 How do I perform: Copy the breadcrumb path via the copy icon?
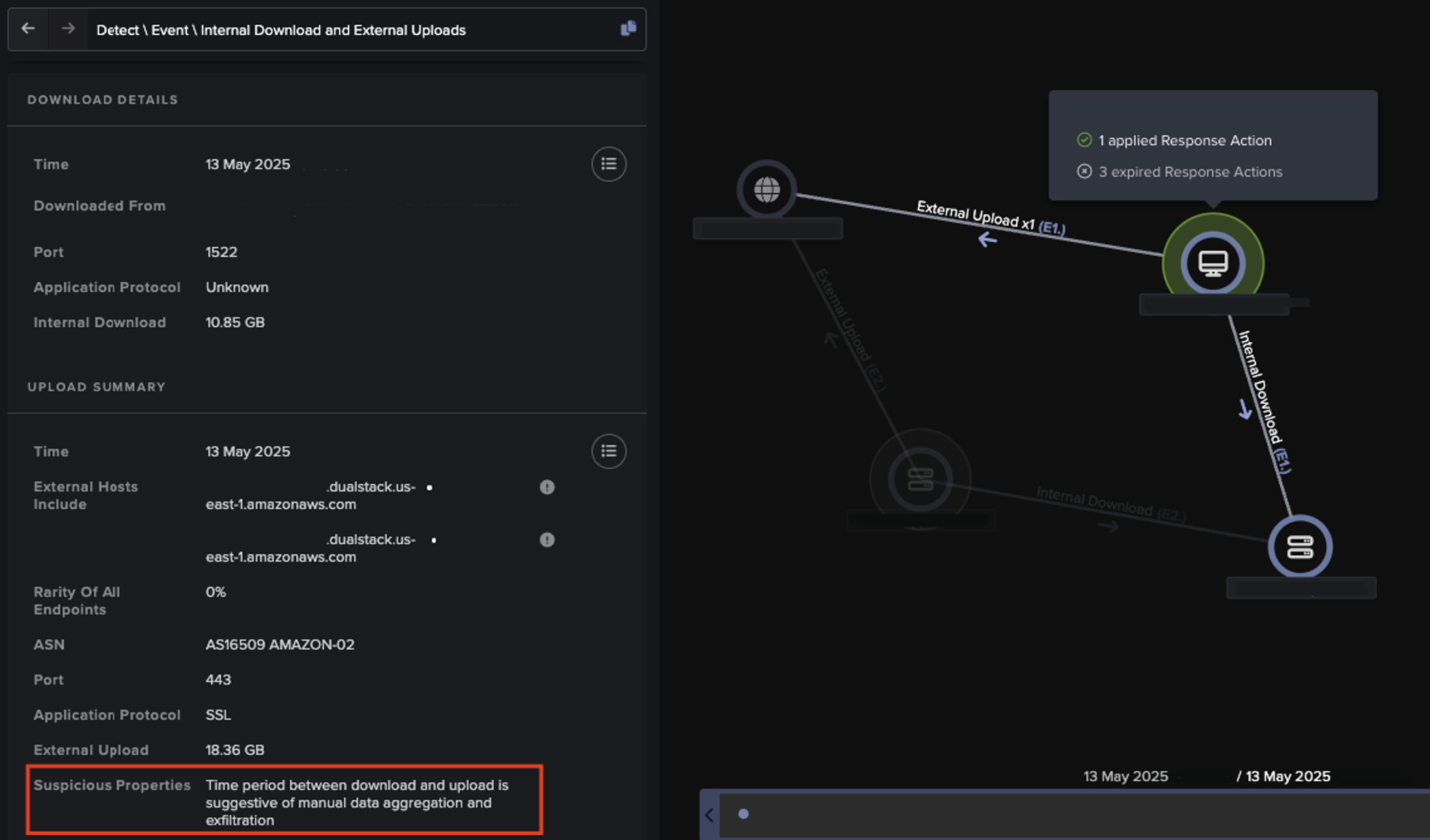628,28
